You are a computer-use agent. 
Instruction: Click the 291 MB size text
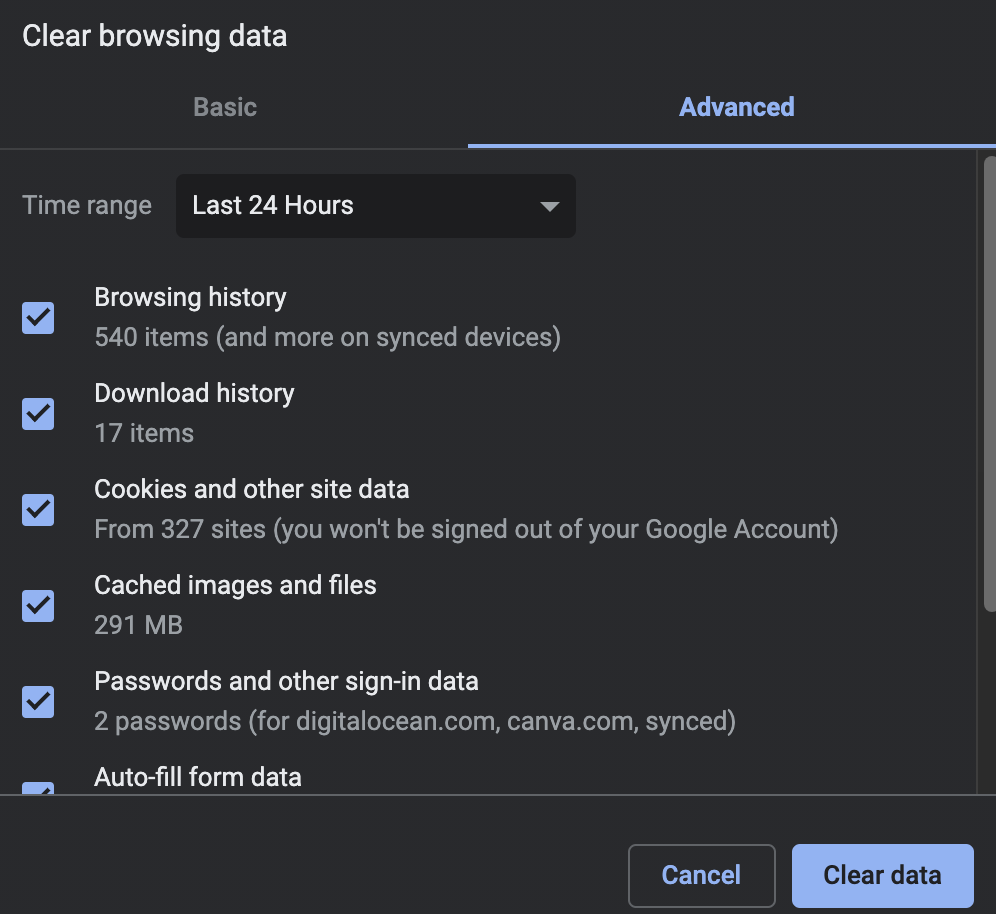[x=138, y=625]
